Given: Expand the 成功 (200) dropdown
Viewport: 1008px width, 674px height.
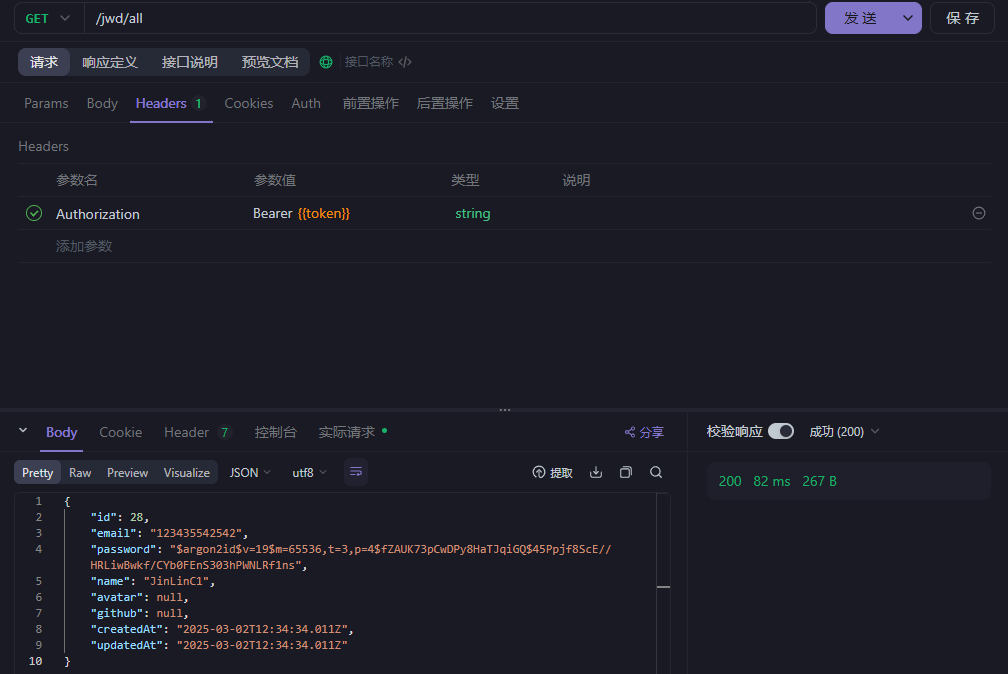Looking at the screenshot, I should [844, 432].
